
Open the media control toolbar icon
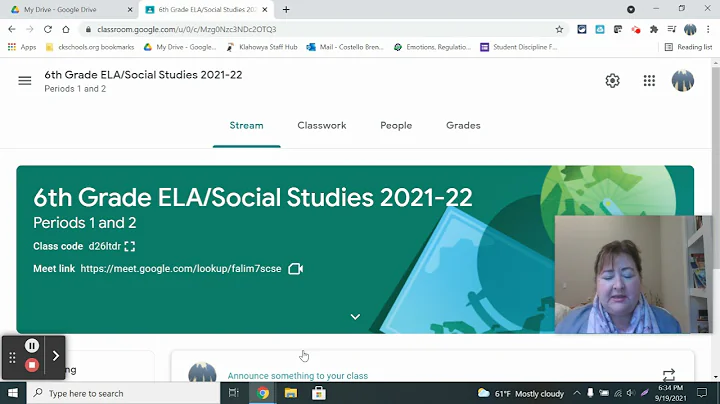[x=671, y=29]
